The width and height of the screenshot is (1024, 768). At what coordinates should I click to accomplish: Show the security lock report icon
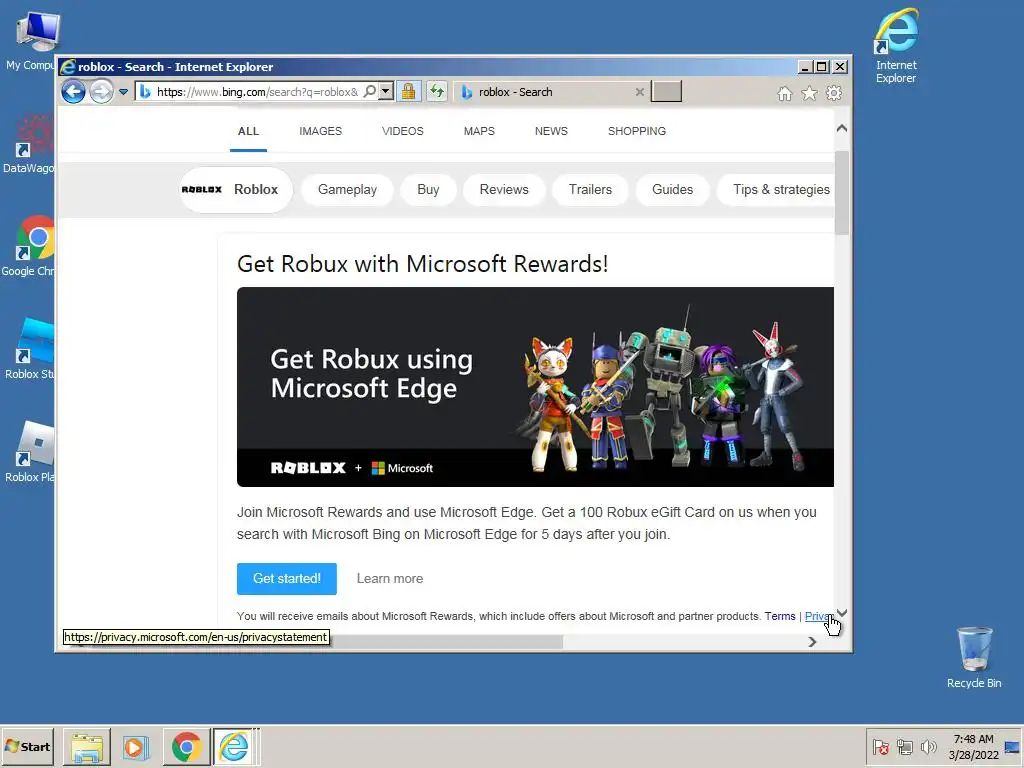coord(409,91)
